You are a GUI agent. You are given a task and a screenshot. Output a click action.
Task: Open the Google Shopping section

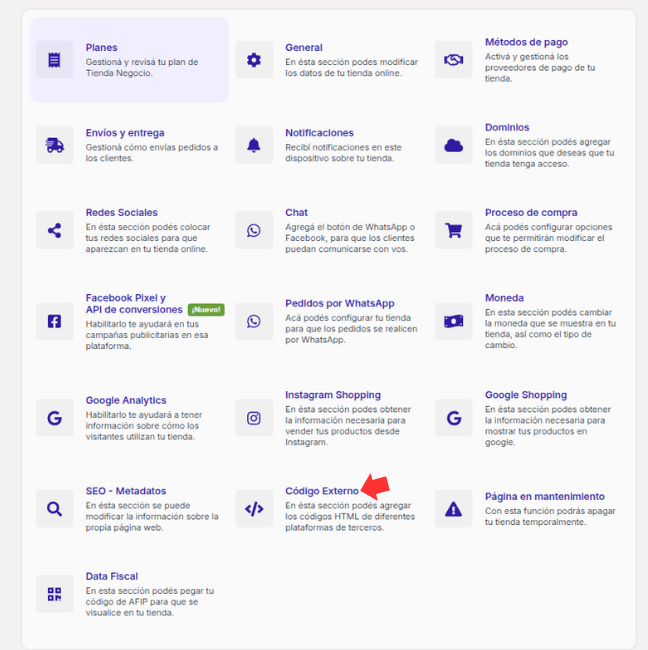(526, 395)
